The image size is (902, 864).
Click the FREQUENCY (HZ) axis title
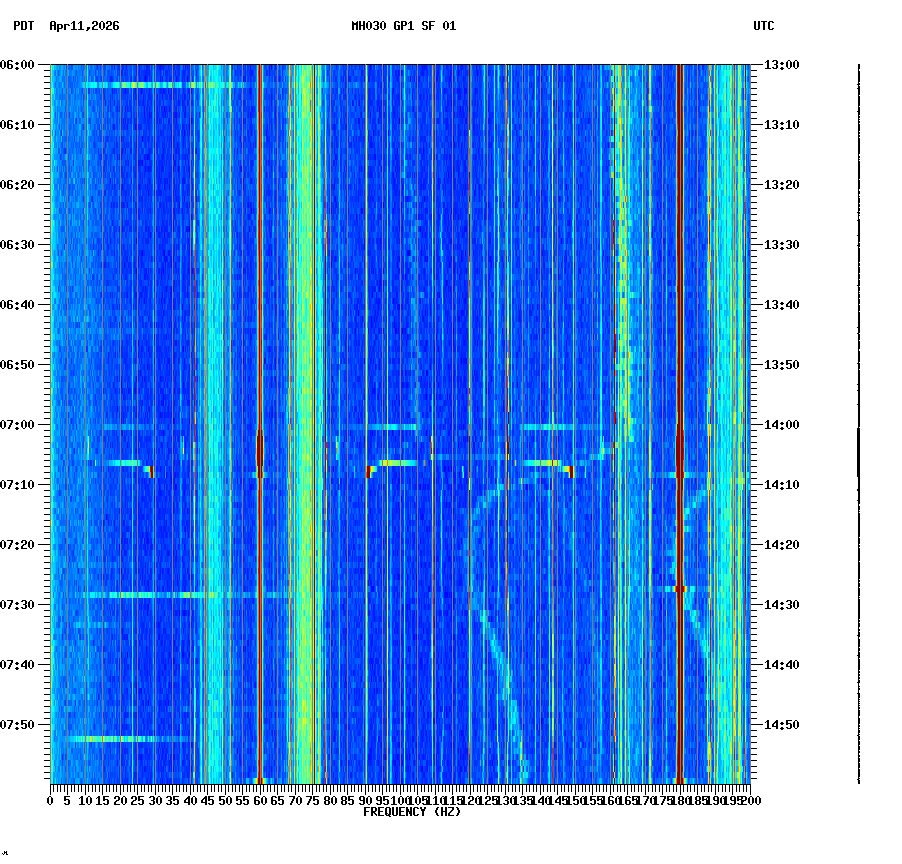click(411, 811)
